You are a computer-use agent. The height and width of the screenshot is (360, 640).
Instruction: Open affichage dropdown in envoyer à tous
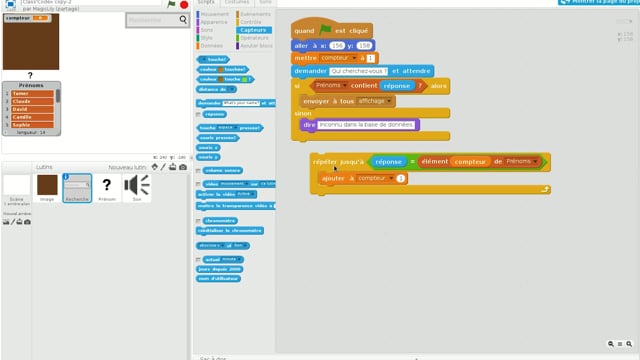[x=389, y=101]
